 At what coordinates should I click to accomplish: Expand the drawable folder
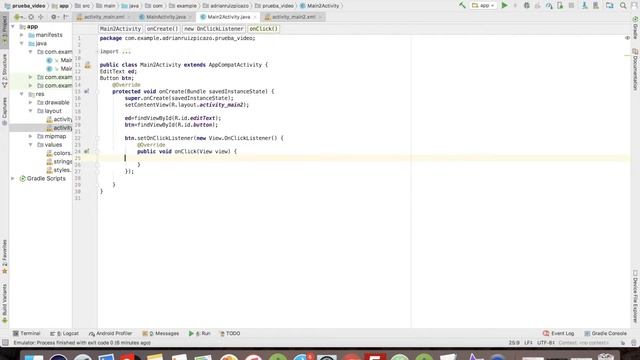31,102
